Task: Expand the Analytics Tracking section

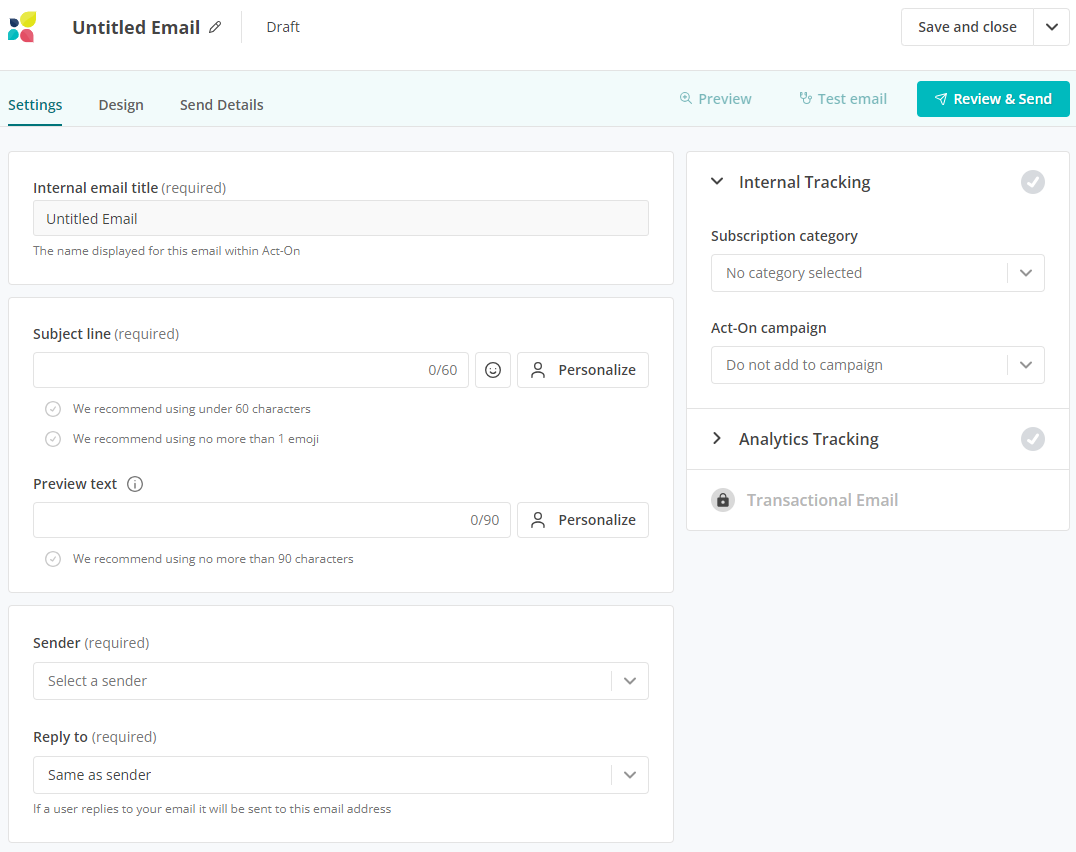Action: [x=717, y=438]
